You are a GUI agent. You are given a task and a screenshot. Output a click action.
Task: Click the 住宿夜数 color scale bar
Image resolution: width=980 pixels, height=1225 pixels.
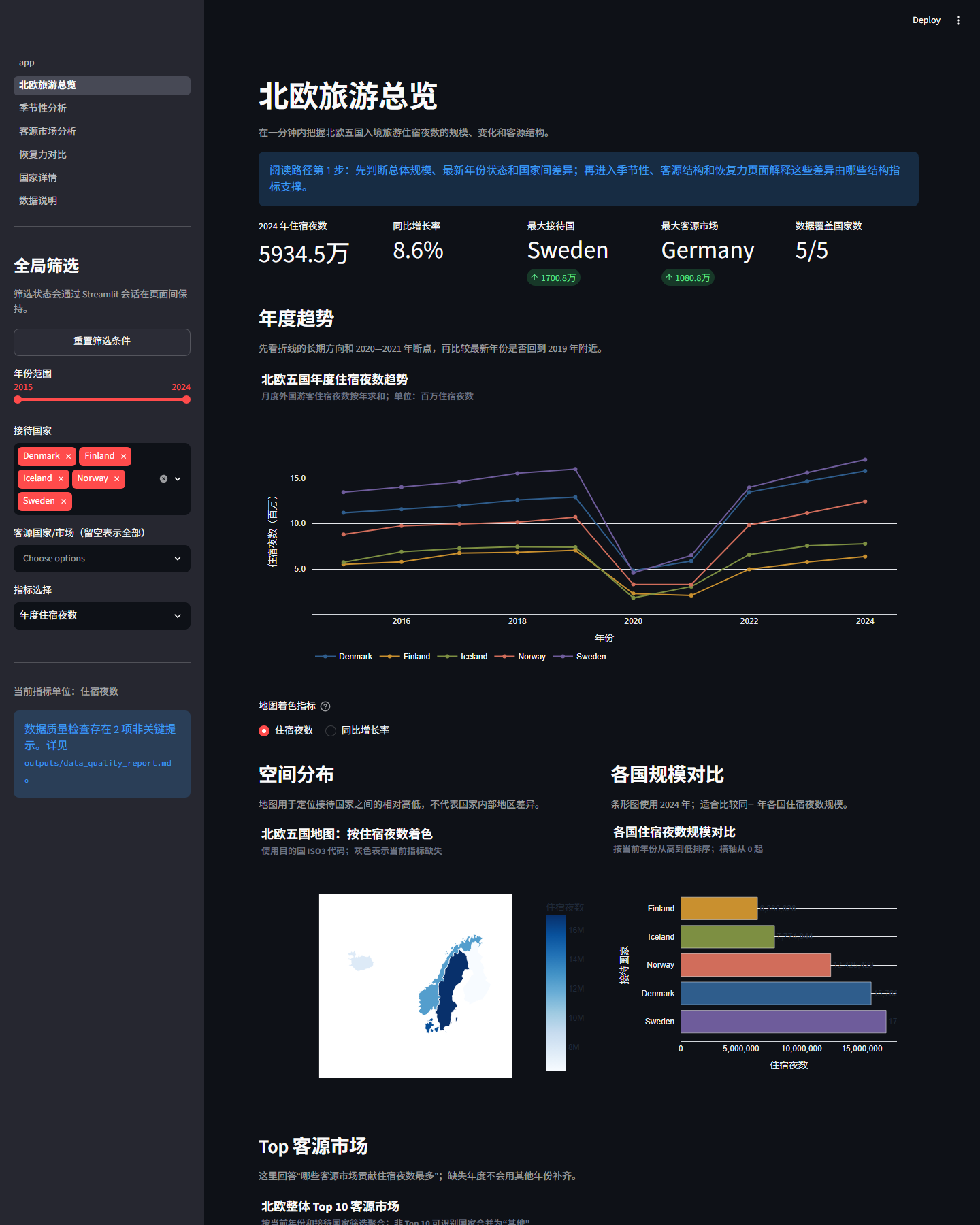[x=556, y=993]
